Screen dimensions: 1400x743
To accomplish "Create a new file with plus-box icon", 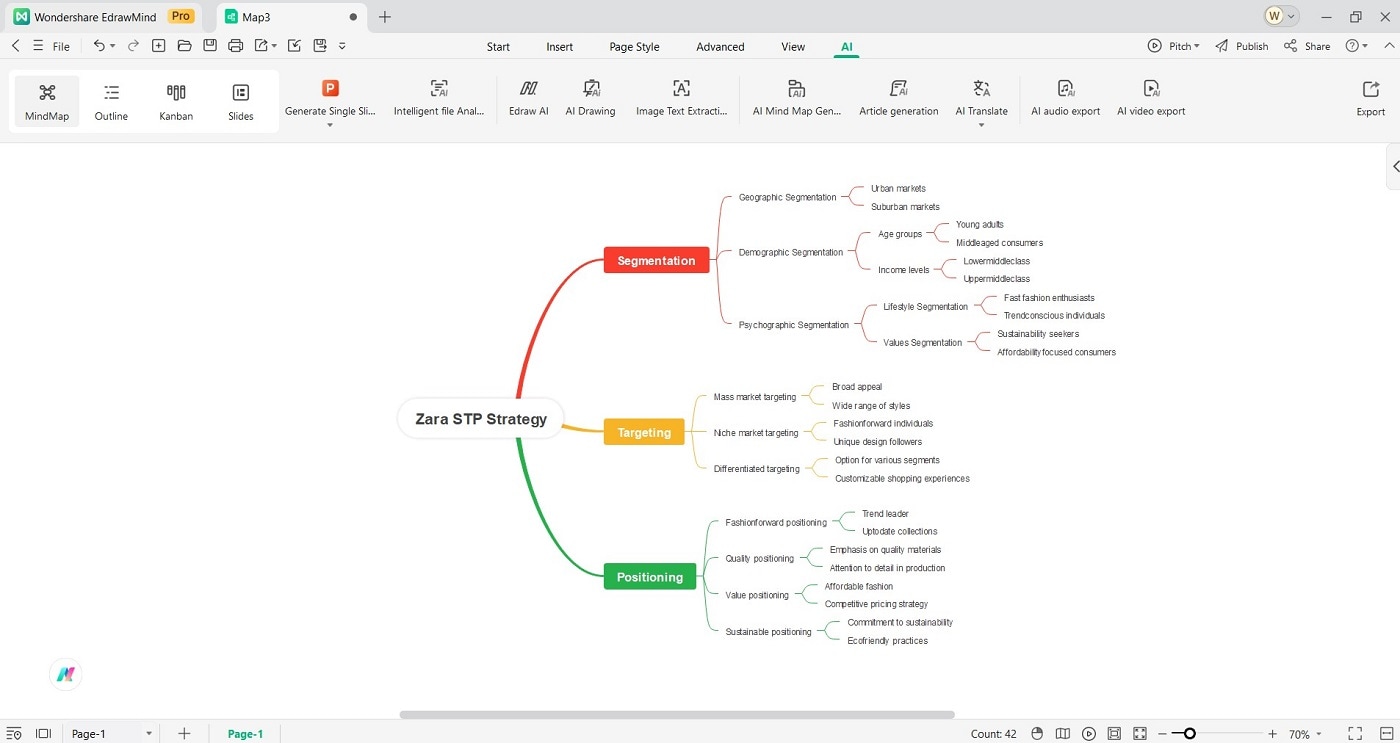I will click(x=159, y=46).
